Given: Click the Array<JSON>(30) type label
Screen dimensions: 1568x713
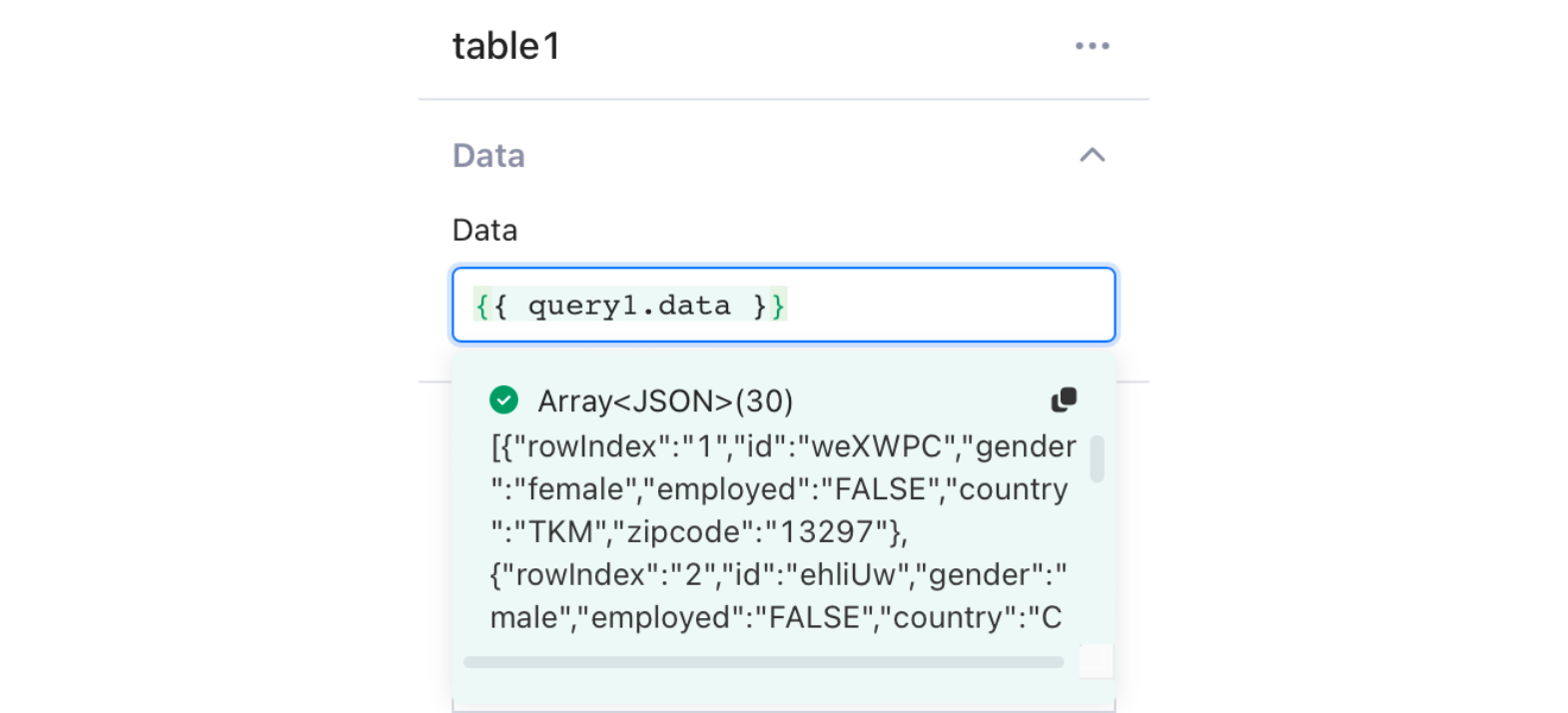Looking at the screenshot, I should pos(665,401).
